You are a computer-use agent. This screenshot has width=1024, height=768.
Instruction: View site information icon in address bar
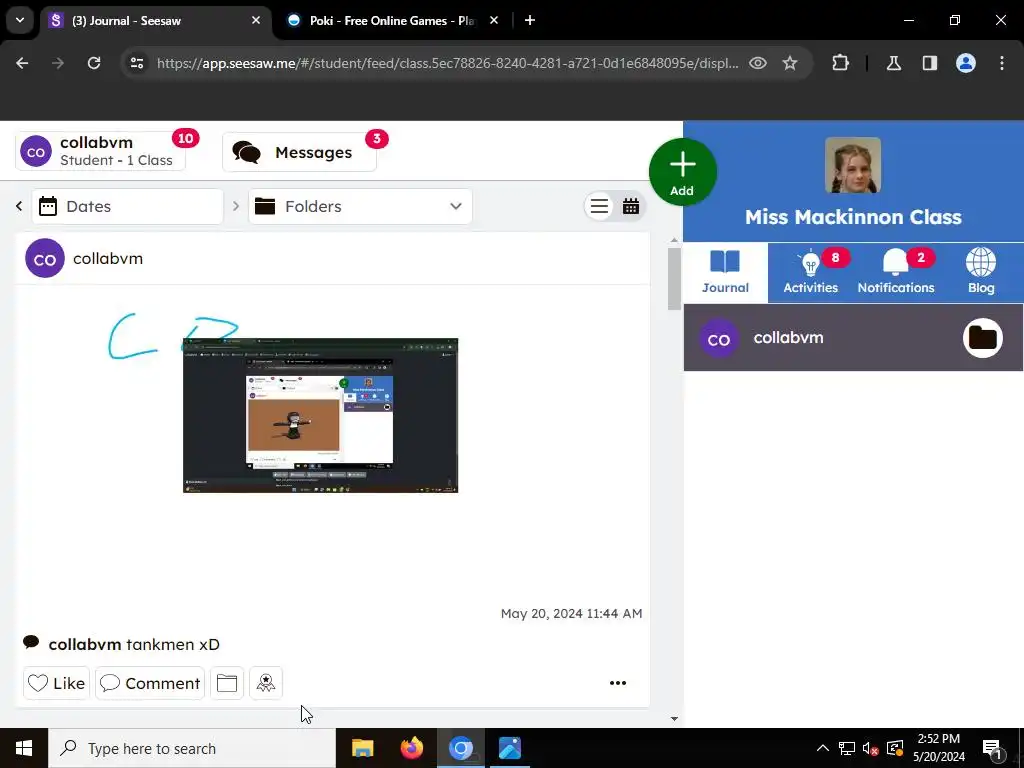(137, 63)
